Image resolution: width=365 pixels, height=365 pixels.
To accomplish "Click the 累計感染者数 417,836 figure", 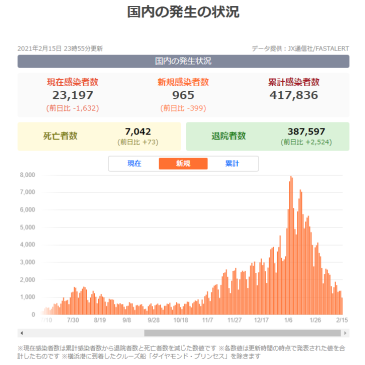I will click(x=294, y=95).
